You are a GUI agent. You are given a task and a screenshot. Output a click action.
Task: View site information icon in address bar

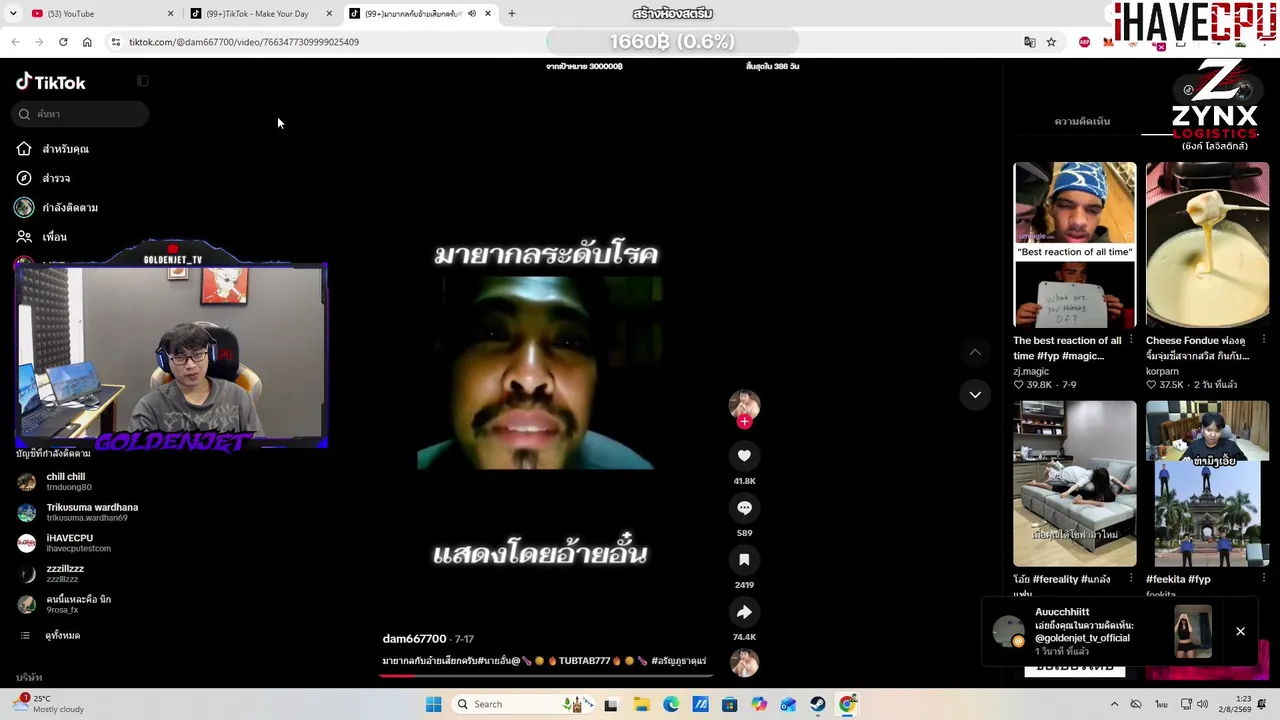pyautogui.click(x=116, y=42)
